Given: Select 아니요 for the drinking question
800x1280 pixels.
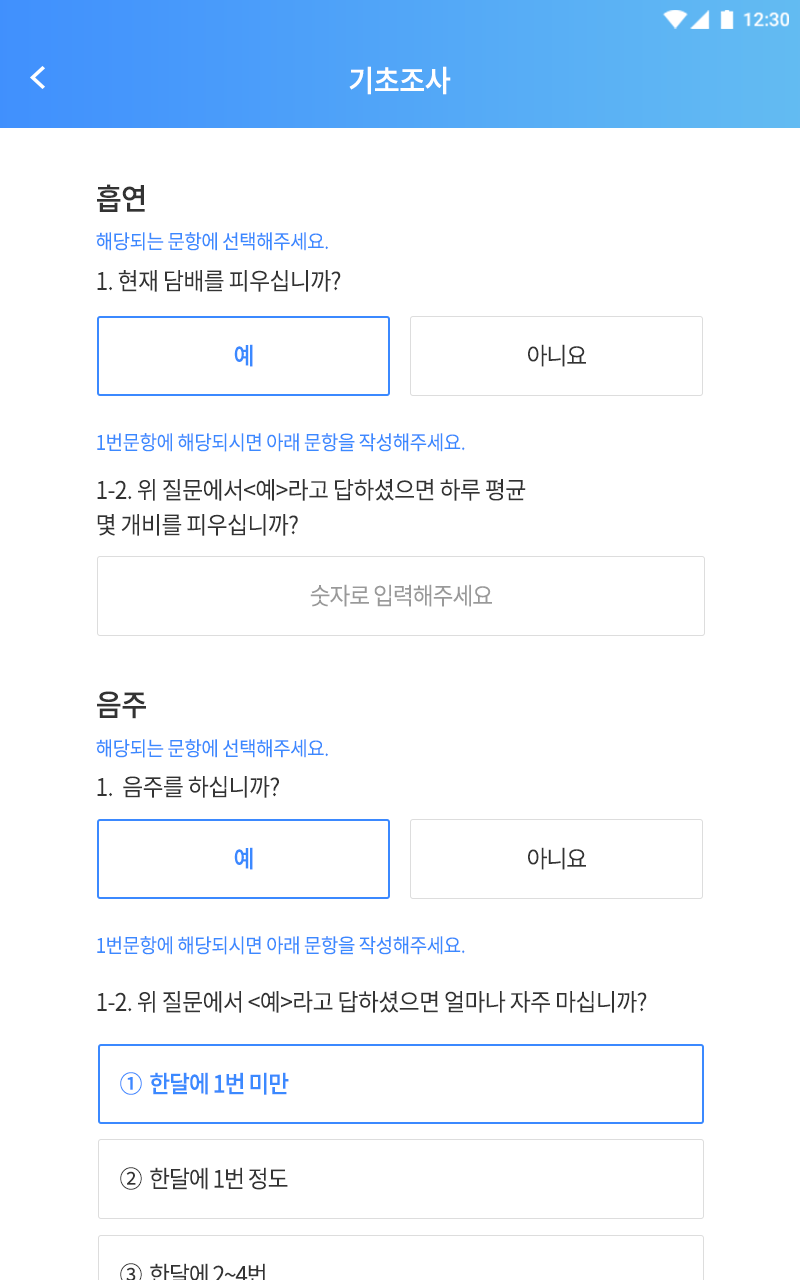Looking at the screenshot, I should pos(556,859).
